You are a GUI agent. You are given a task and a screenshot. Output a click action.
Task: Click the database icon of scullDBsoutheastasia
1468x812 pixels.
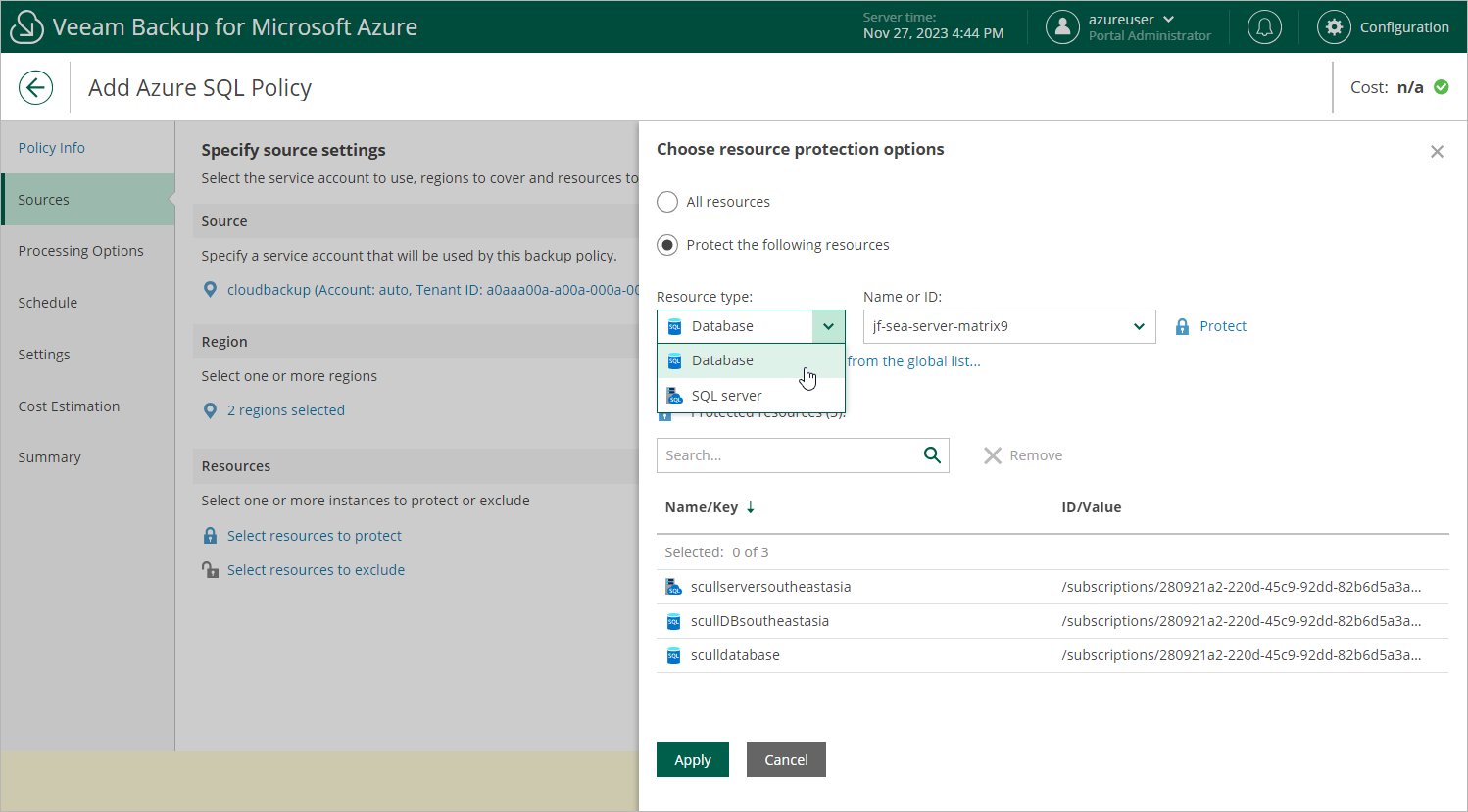coord(674,621)
